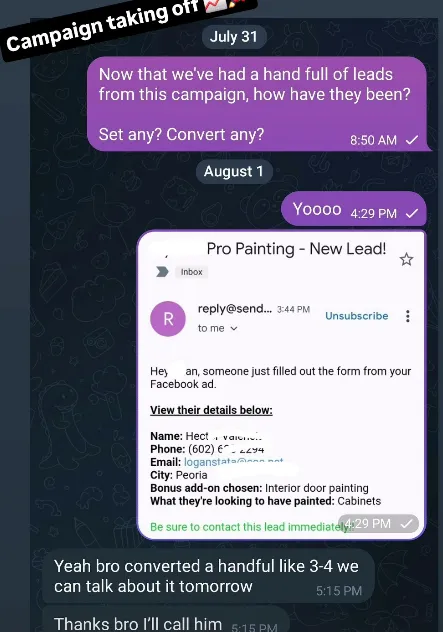Open the three-dot email options menu
The width and height of the screenshot is (443, 632).
(408, 316)
